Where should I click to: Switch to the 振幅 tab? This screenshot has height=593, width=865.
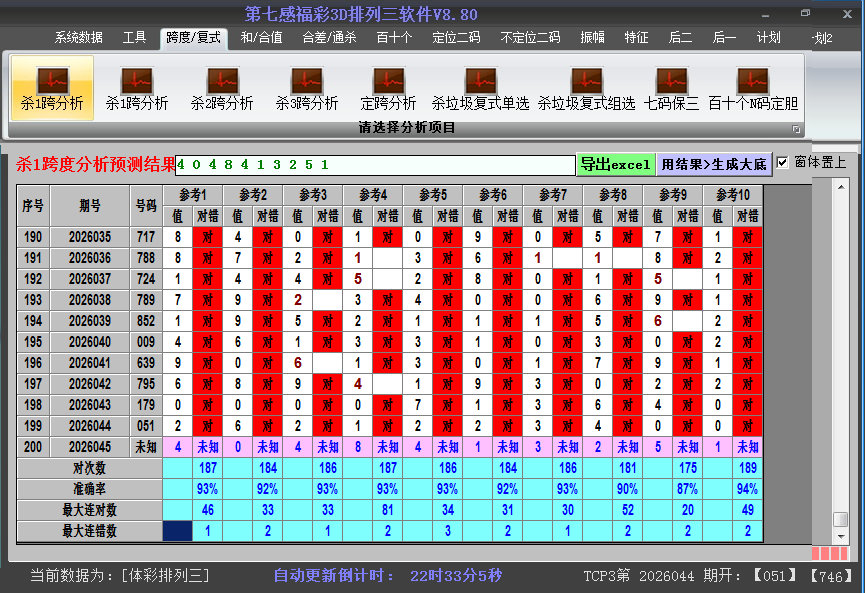click(593, 38)
